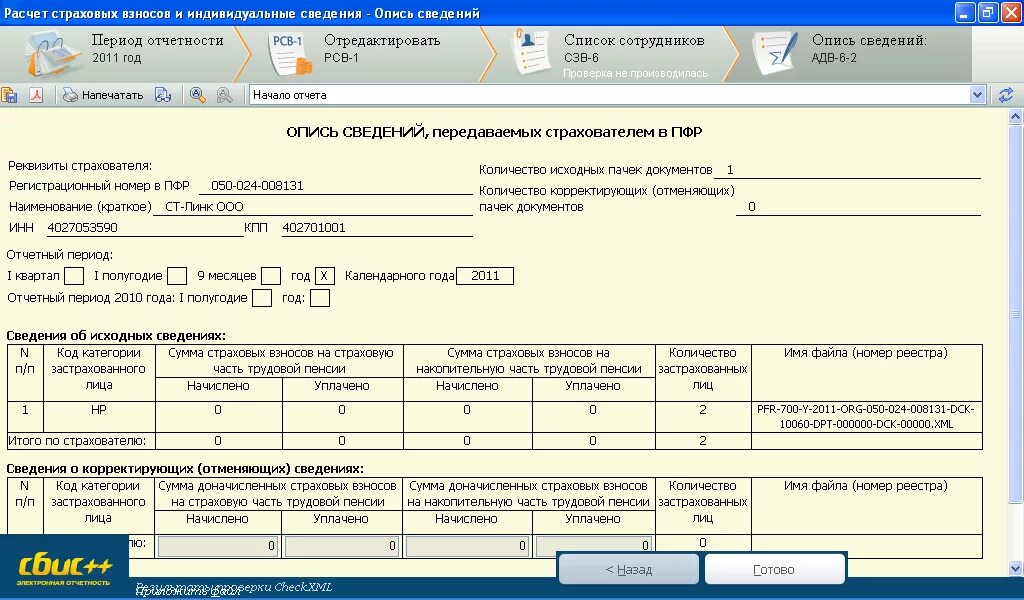Viewport: 1024px width, 600px height.
Task: Toggle the год checkbox marked X
Action: (325, 276)
